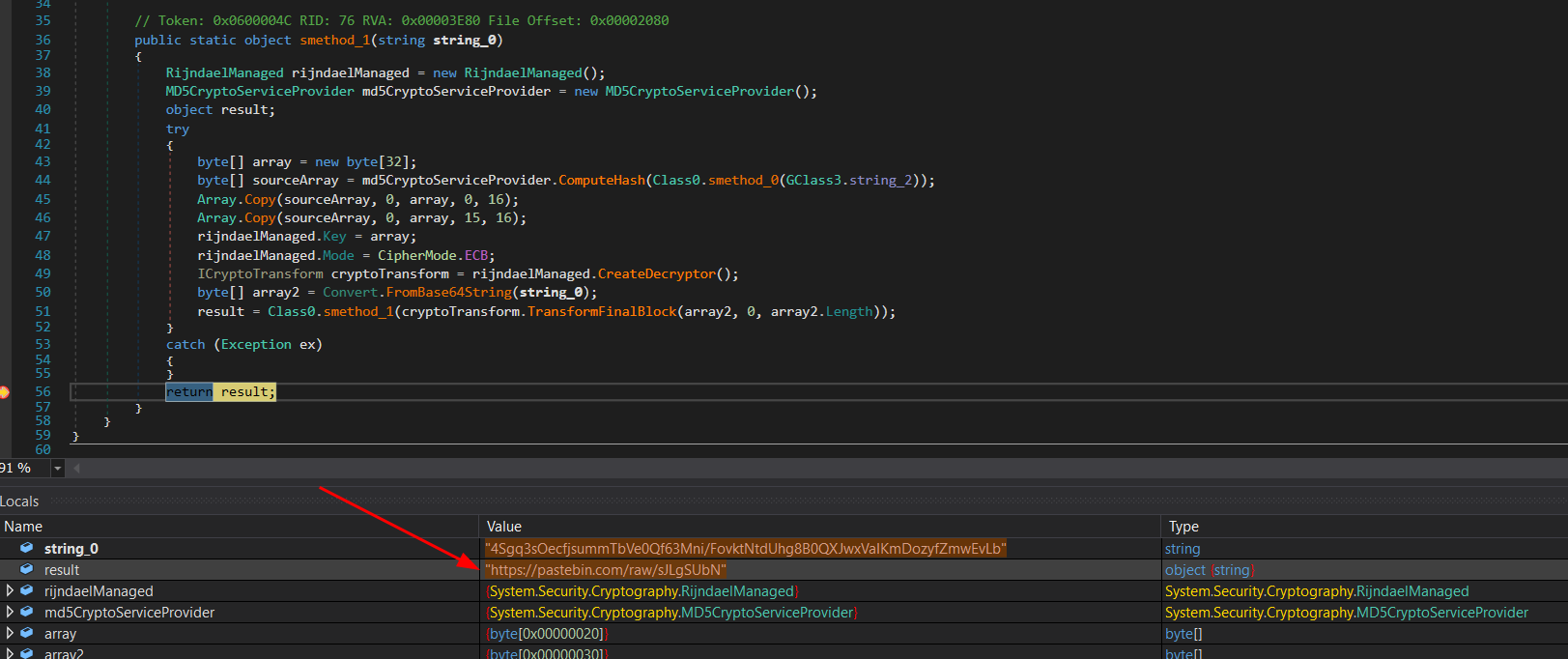Image resolution: width=1568 pixels, height=659 pixels.
Task: Sort by the Name column header
Action: coord(23,527)
